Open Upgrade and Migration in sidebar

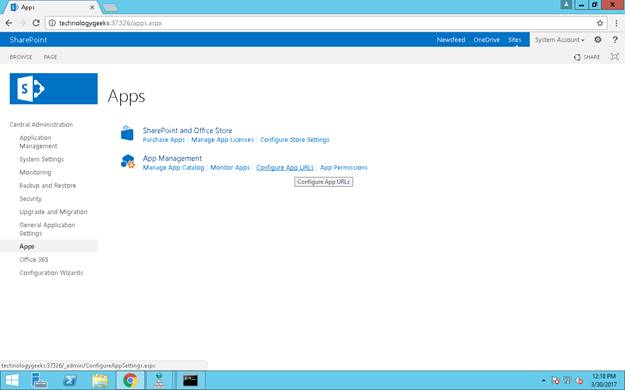tap(53, 212)
